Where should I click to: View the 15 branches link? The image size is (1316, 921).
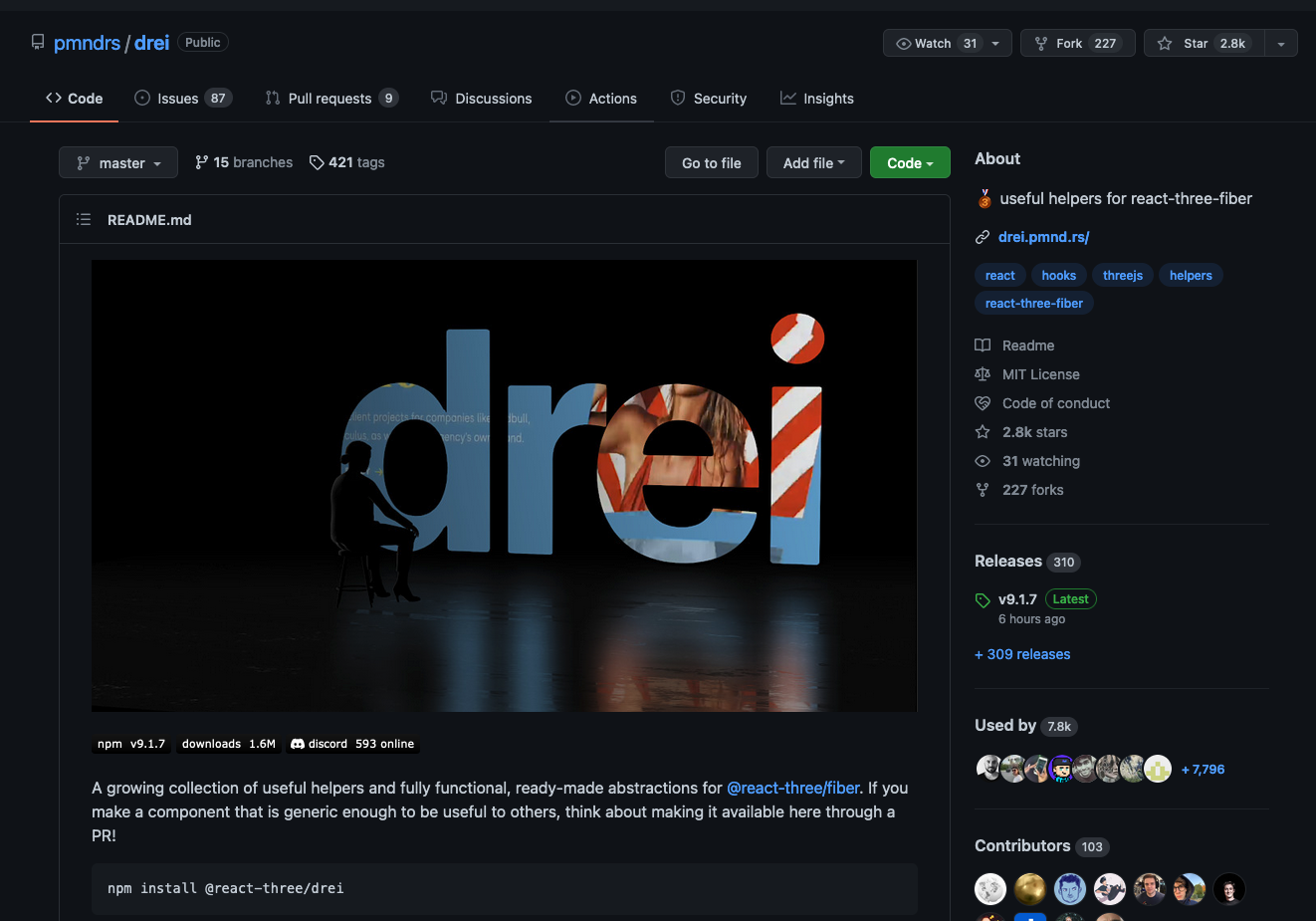[x=244, y=162]
